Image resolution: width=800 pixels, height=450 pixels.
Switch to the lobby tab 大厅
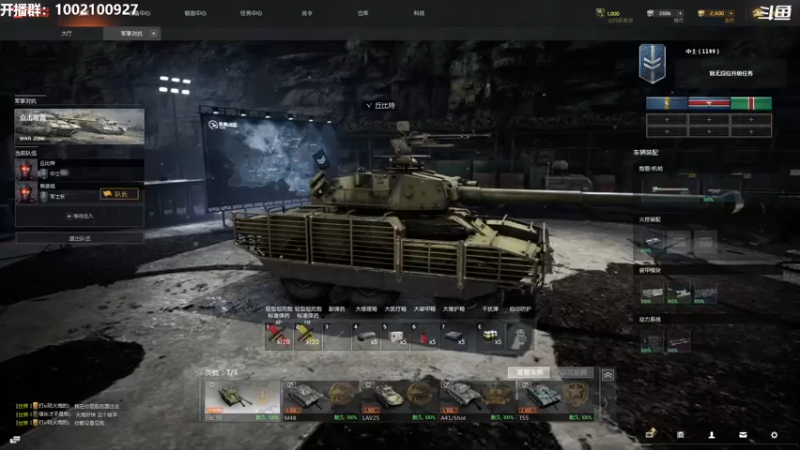pyautogui.click(x=66, y=34)
